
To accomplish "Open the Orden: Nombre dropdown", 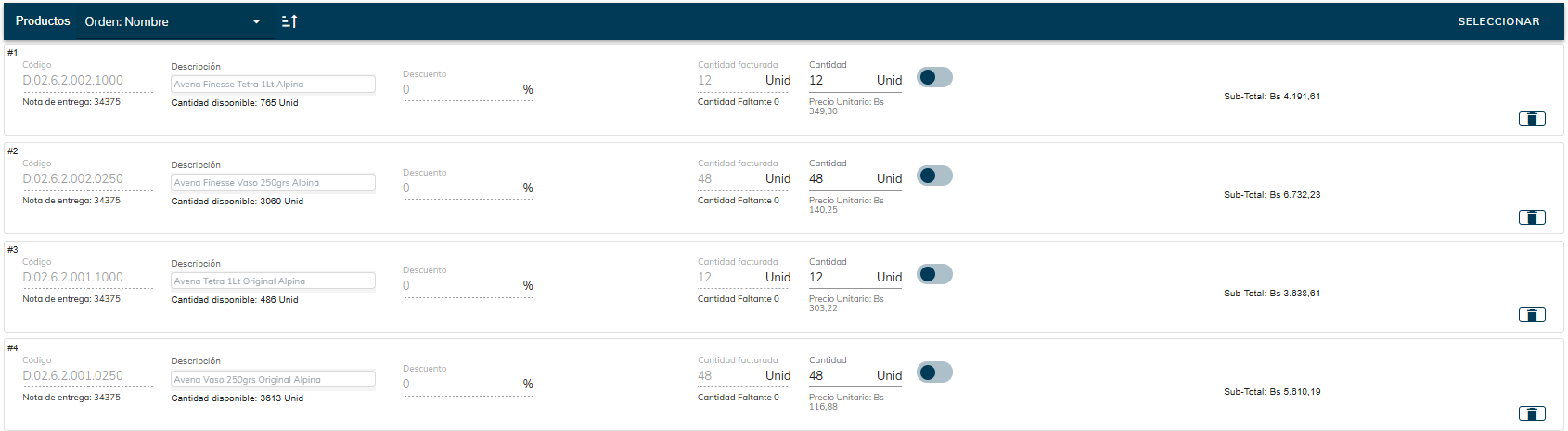I will 173,21.
